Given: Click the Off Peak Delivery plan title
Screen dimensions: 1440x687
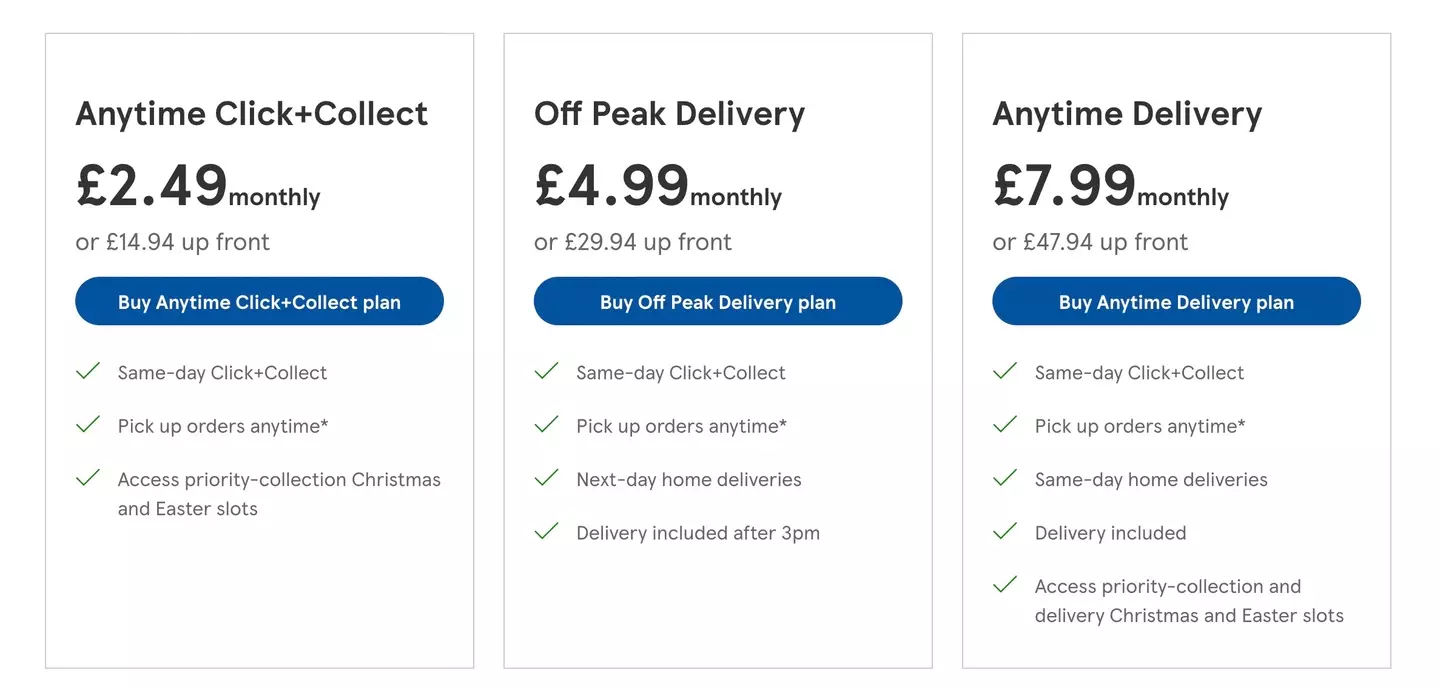Looking at the screenshot, I should click(669, 113).
